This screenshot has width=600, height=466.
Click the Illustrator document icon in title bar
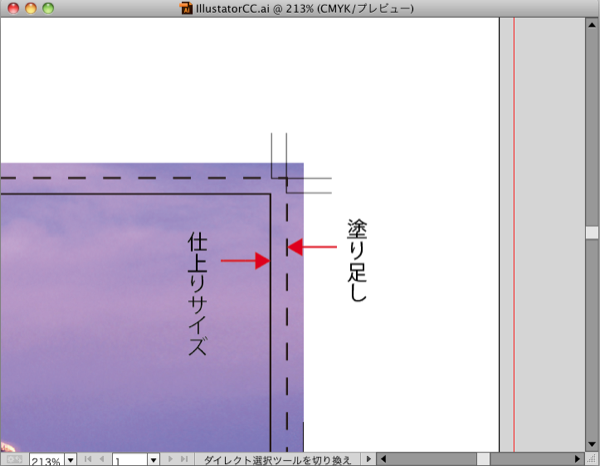tap(186, 8)
